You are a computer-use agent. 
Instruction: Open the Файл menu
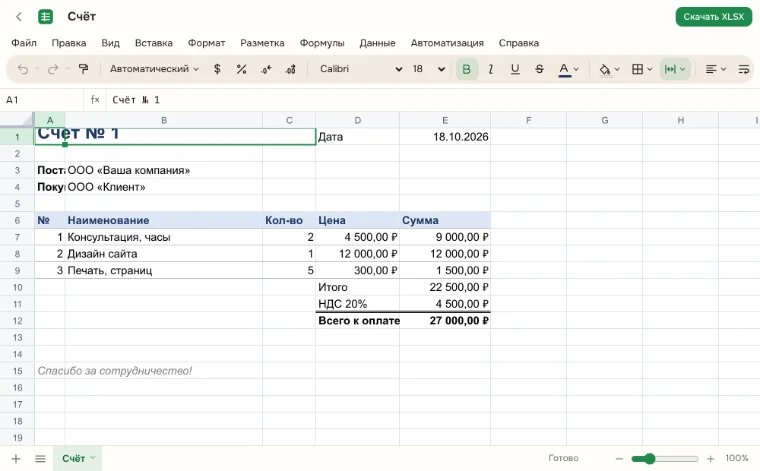24,43
